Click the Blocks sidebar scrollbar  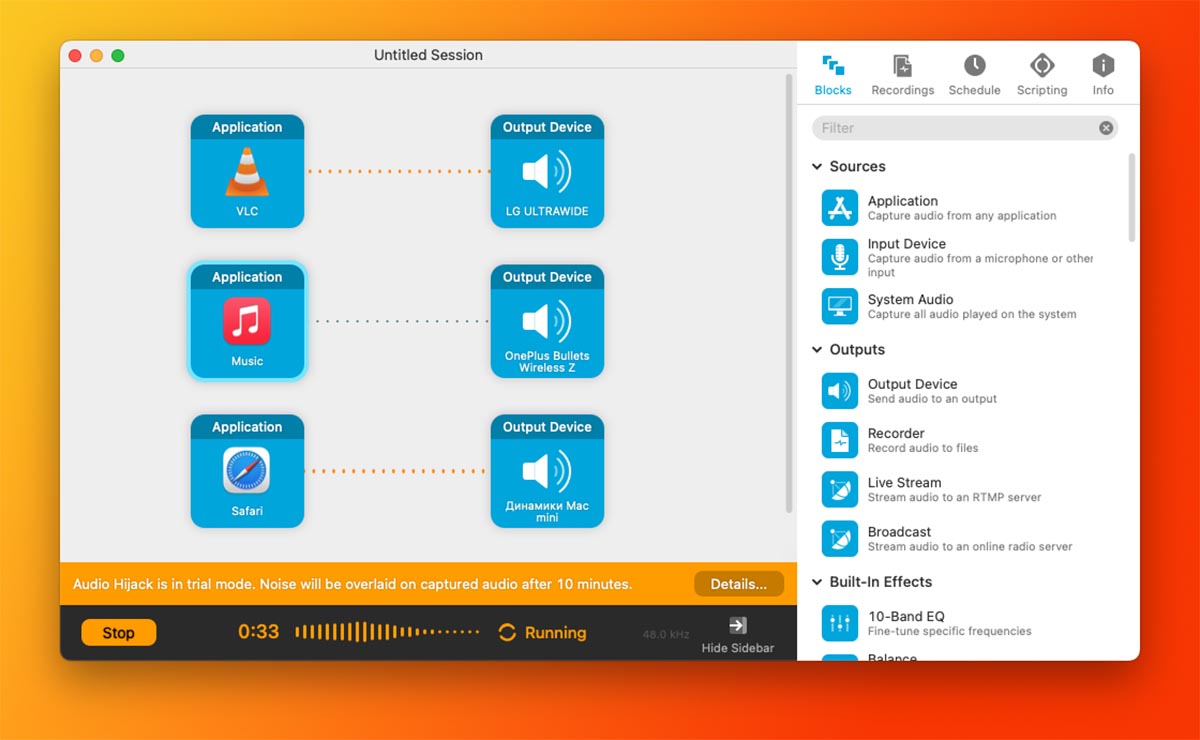click(x=1132, y=197)
